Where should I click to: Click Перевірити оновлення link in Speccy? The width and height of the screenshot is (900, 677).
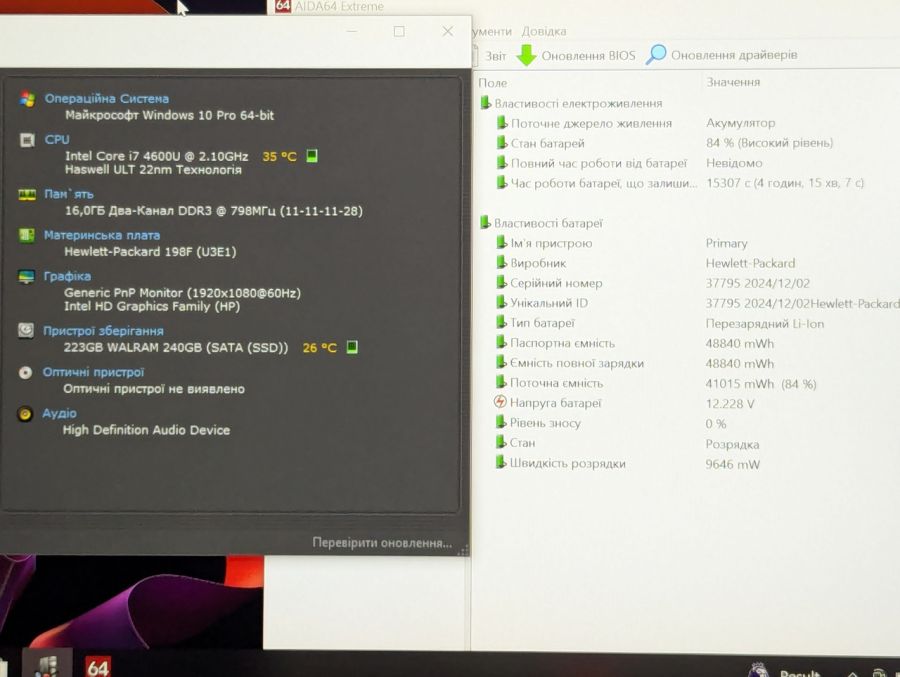tap(382, 543)
